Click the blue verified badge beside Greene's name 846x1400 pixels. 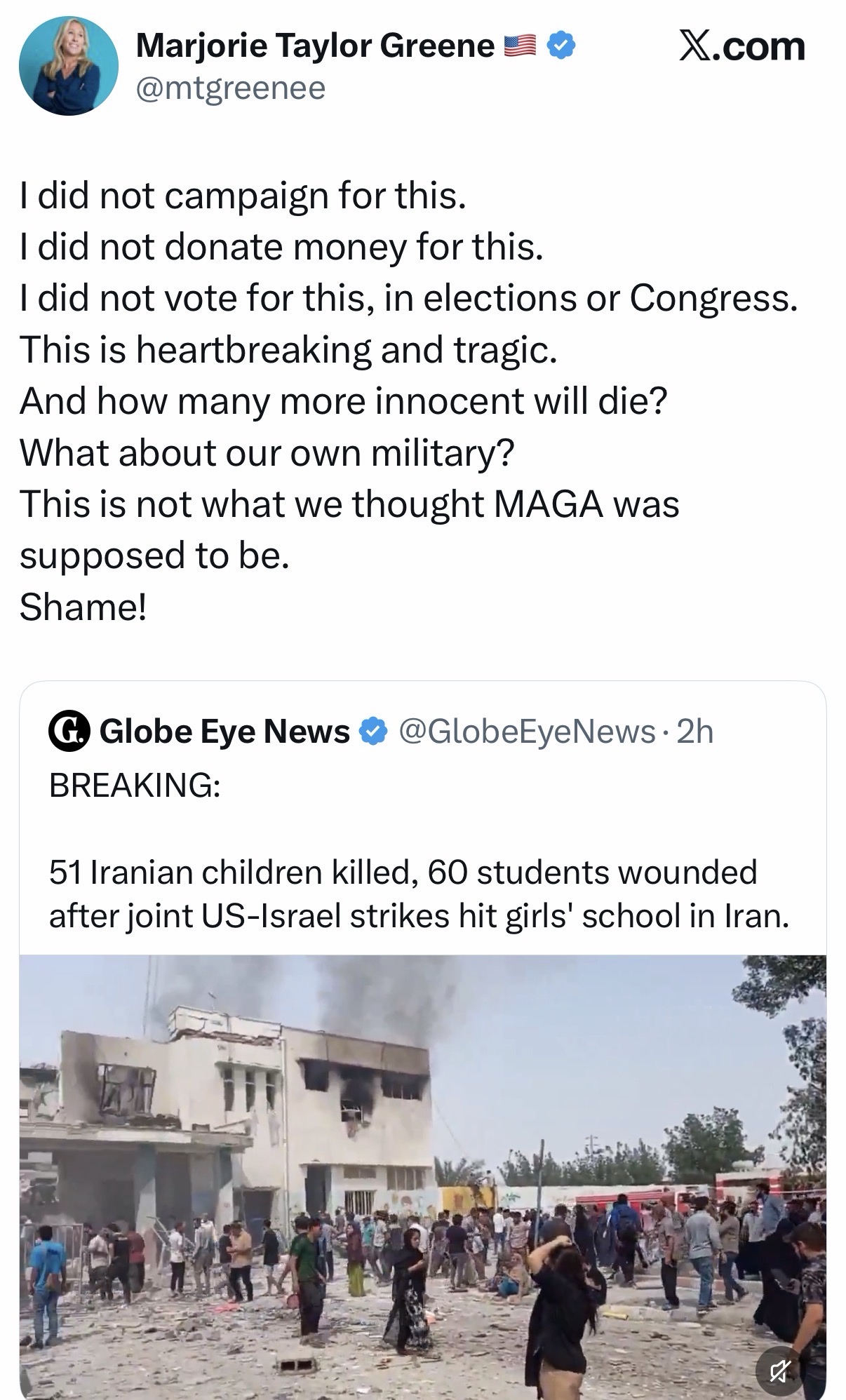[x=561, y=46]
